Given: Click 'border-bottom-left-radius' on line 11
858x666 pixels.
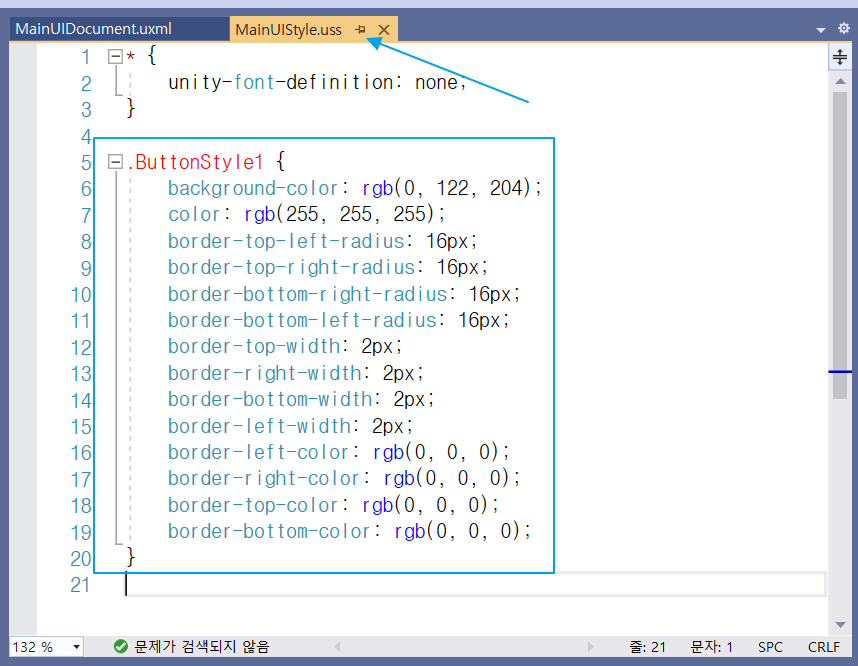Looking at the screenshot, I should pos(302,320).
